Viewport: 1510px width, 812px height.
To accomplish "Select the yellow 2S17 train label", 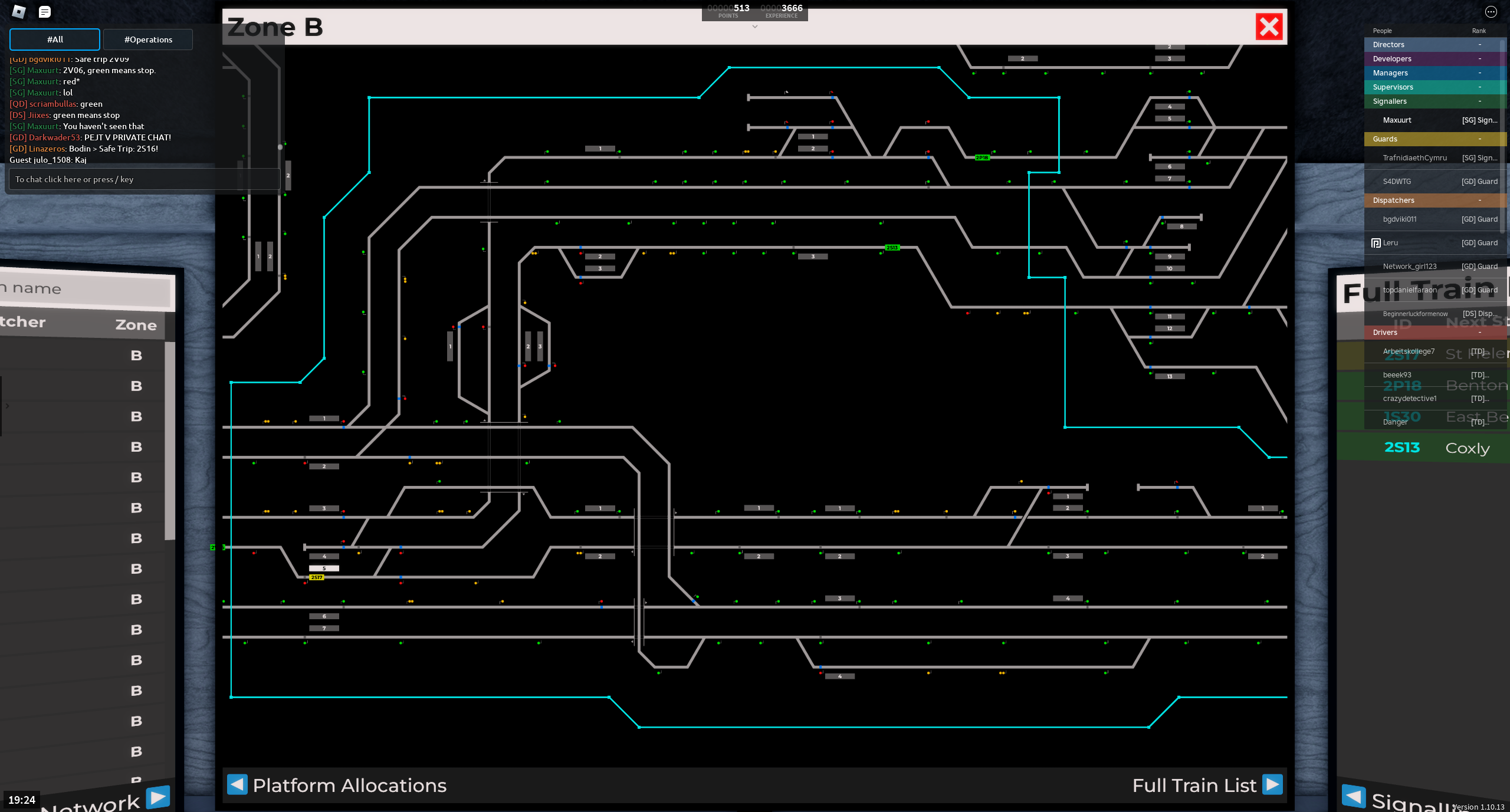I will pos(317,577).
